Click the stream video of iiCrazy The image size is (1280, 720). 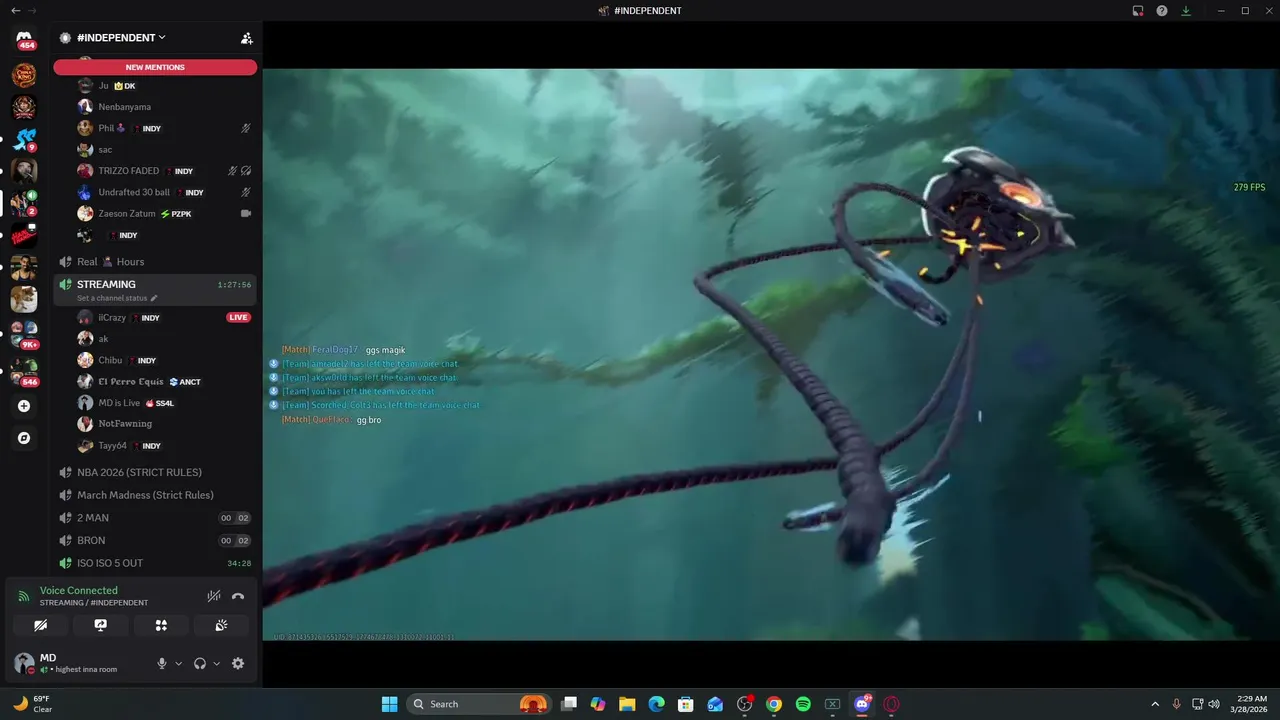(x=771, y=354)
